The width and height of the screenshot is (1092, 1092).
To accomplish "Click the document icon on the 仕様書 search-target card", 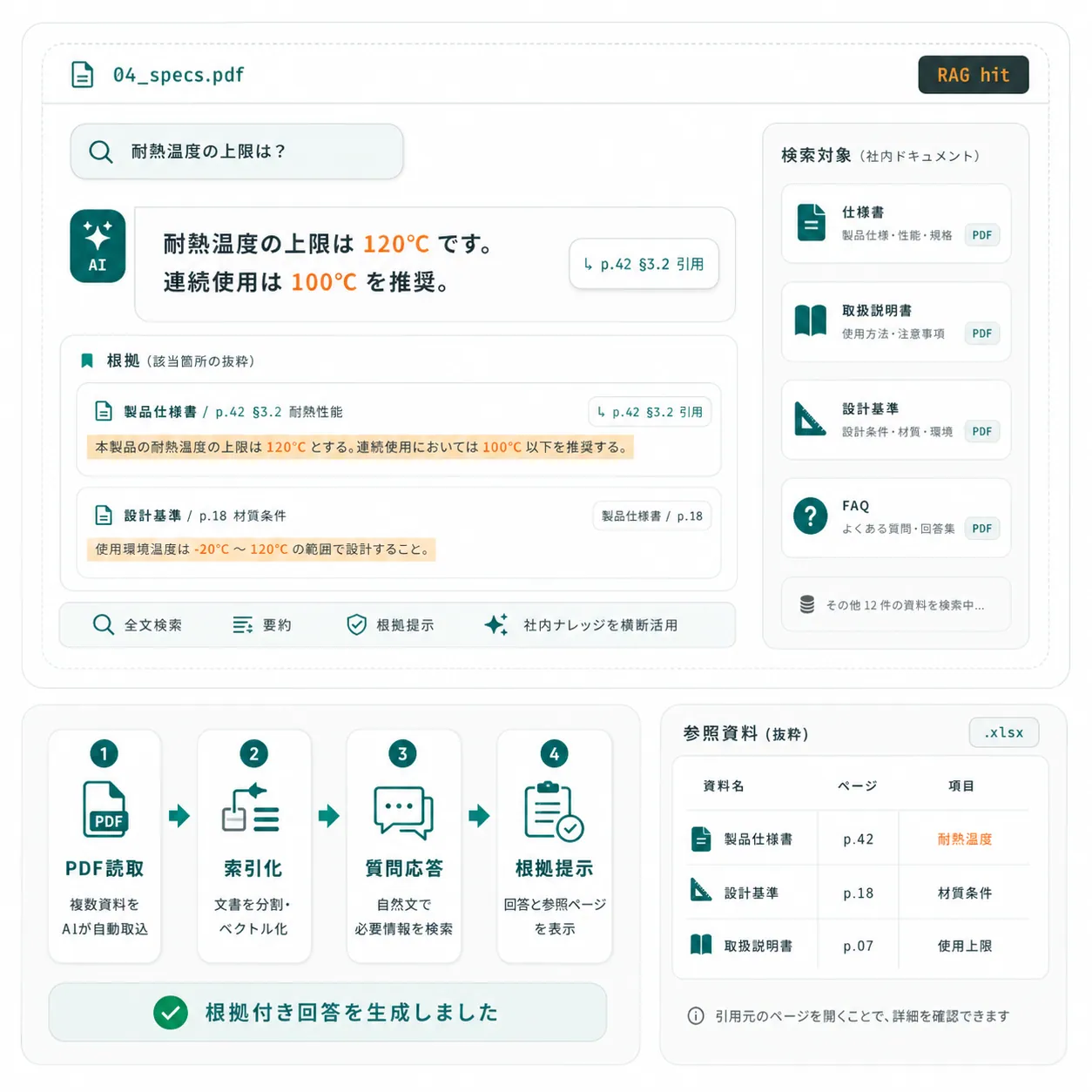I will 812,222.
